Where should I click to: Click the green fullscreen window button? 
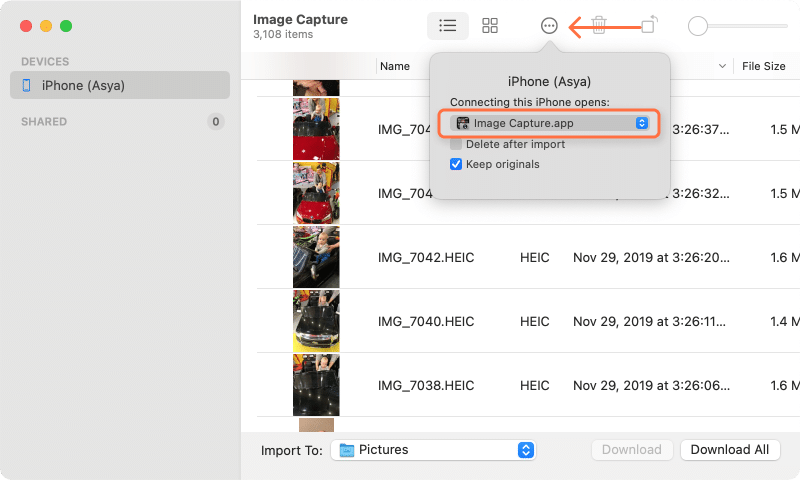66,26
